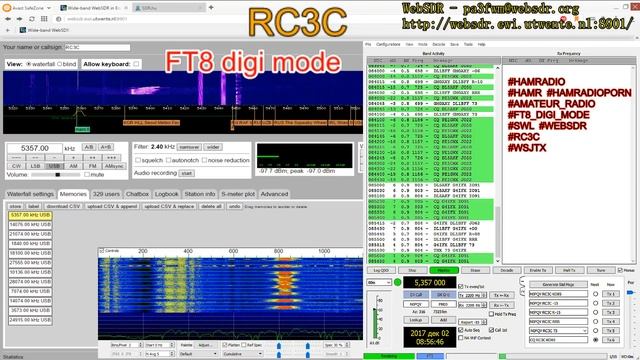The image size is (640, 360).
Task: Select the Next radio button for Tx 6
Action: pos(596,340)
